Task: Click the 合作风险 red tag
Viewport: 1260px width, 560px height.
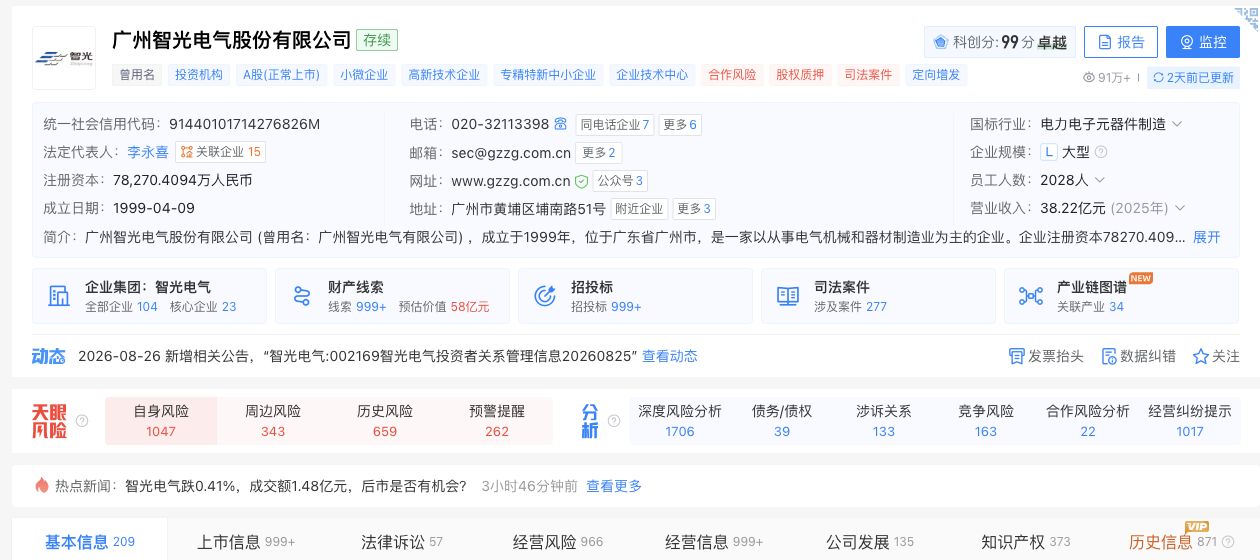Action: point(732,74)
